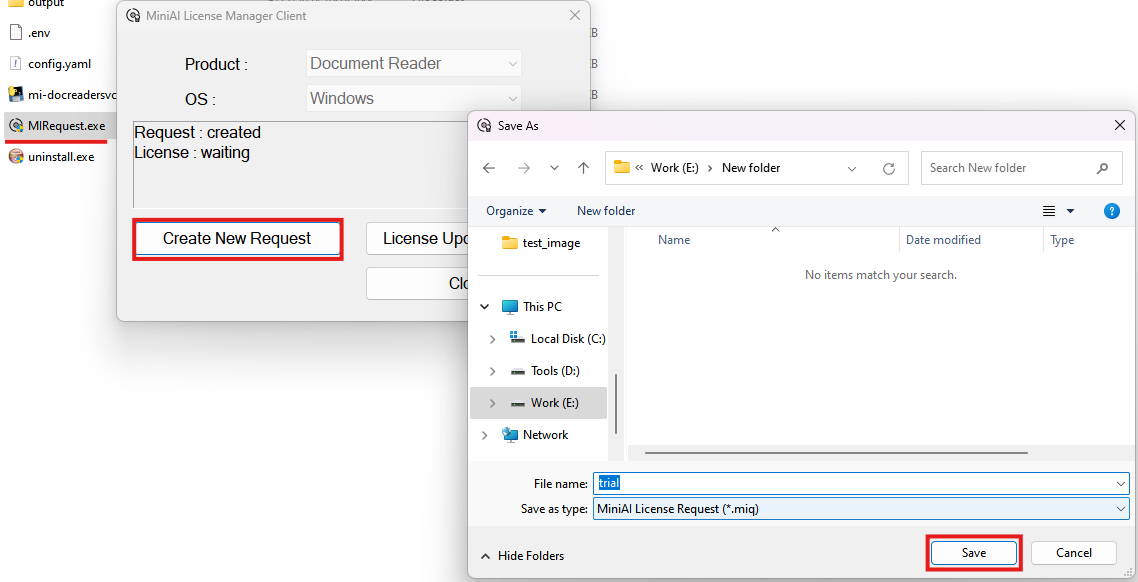
Task: Select Tools (D:) drive in navigation pane
Action: coord(555,371)
